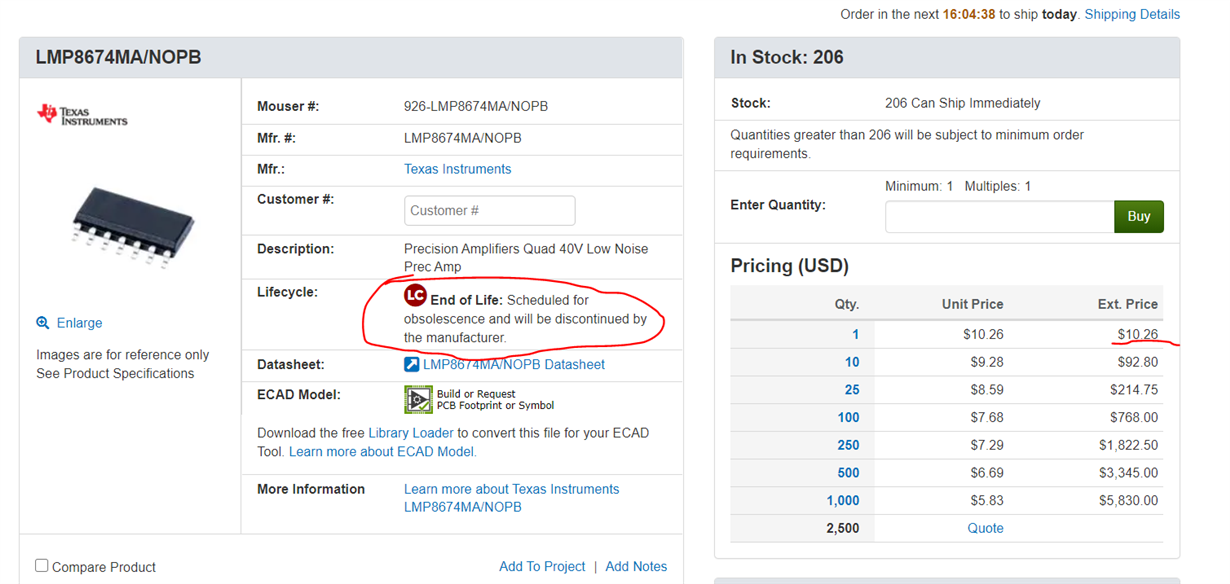Click the Enter Quantity input field
This screenshot has height=584, width=1230.
[x=998, y=216]
